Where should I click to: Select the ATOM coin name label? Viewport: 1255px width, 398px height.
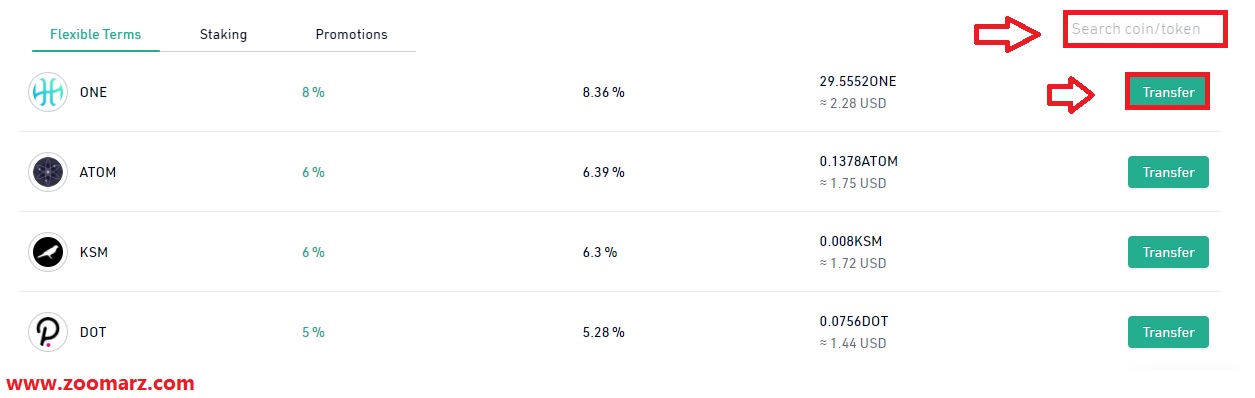pos(98,172)
